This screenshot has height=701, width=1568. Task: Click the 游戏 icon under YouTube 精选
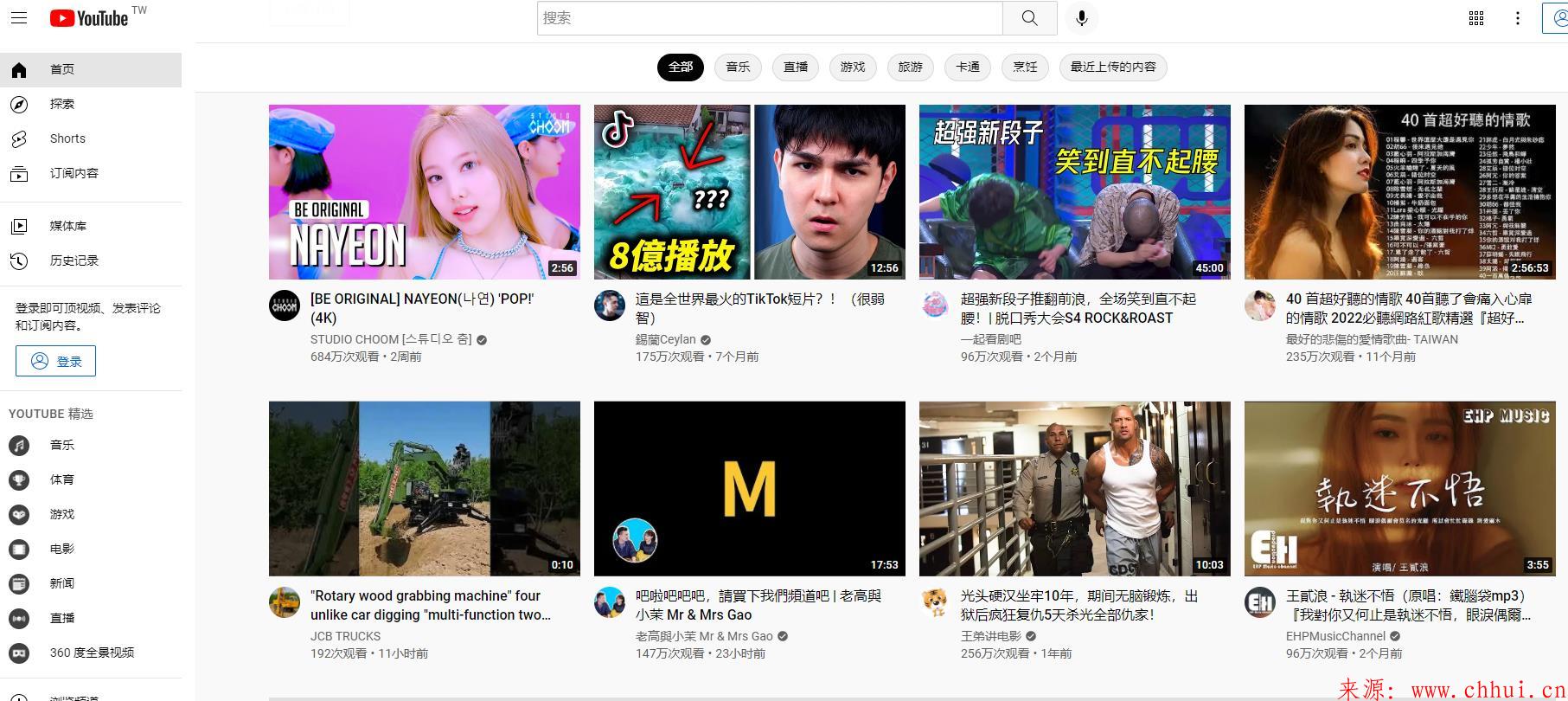[19, 515]
